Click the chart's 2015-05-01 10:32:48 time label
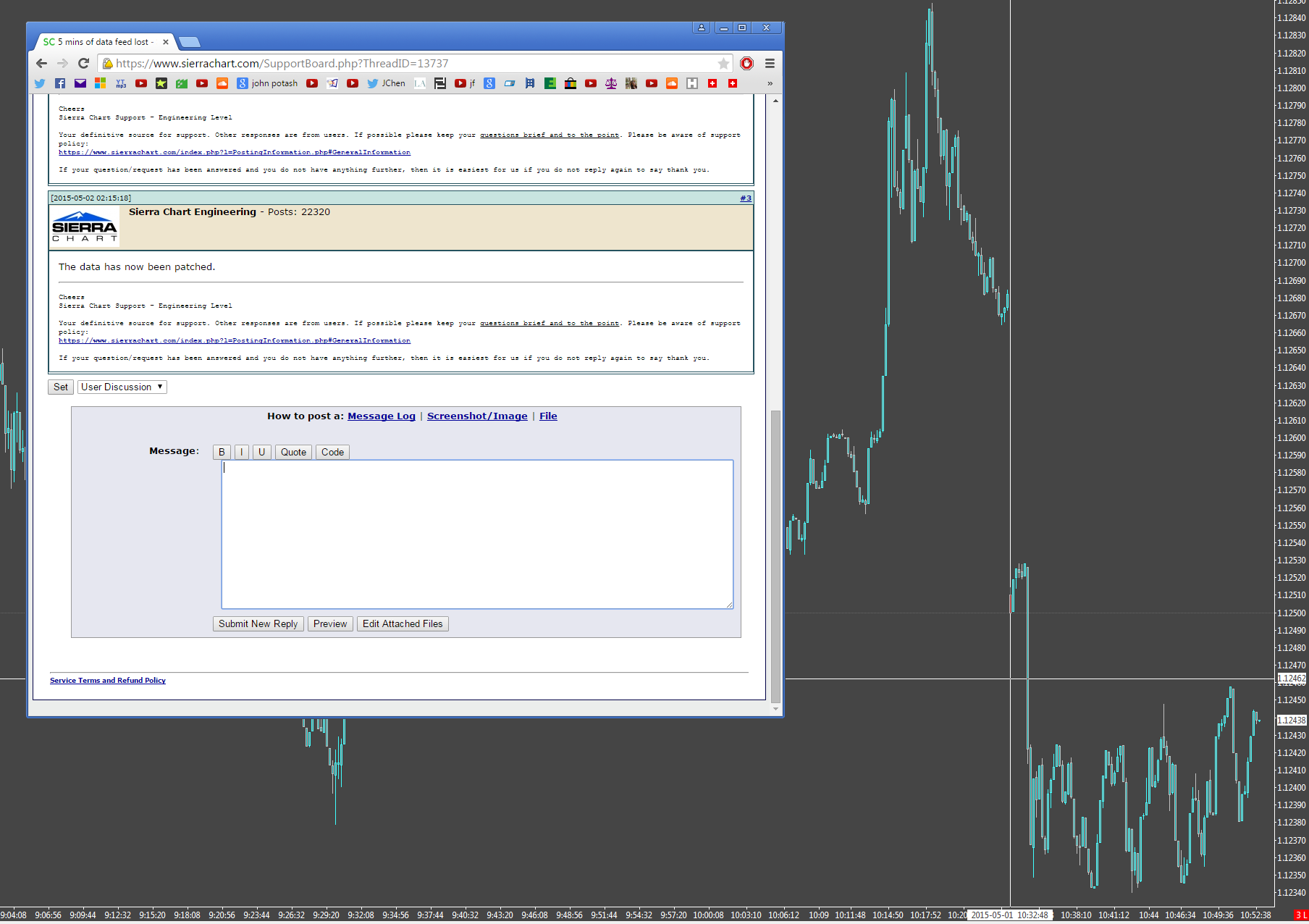This screenshot has width=1309, height=924. click(1009, 915)
